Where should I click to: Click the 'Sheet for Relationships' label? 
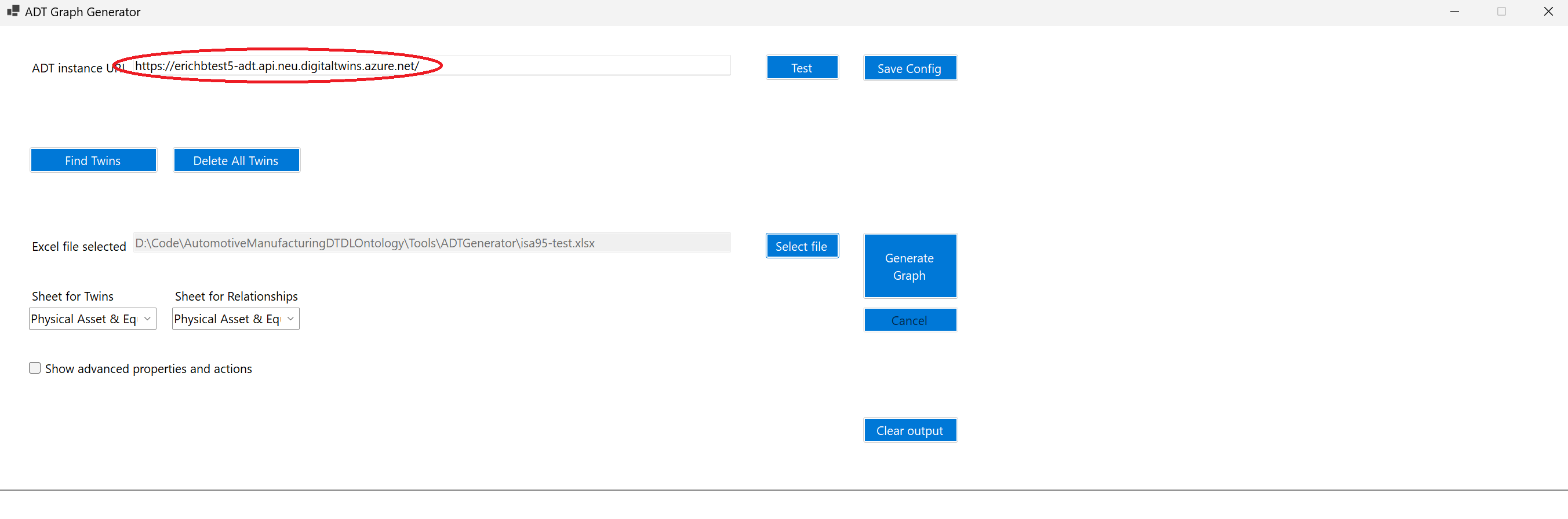(236, 297)
